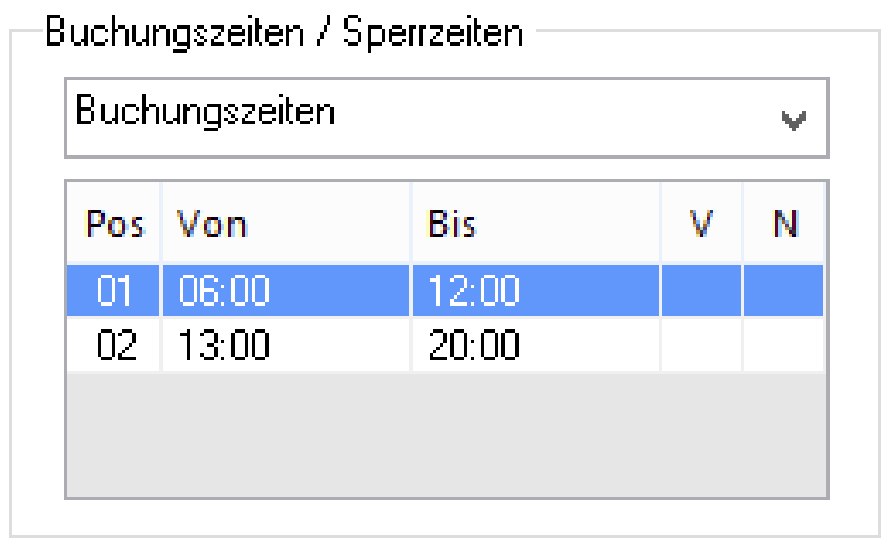The height and width of the screenshot is (556, 895).
Task: Click the Bis column header
Action: pyautogui.click(x=452, y=224)
